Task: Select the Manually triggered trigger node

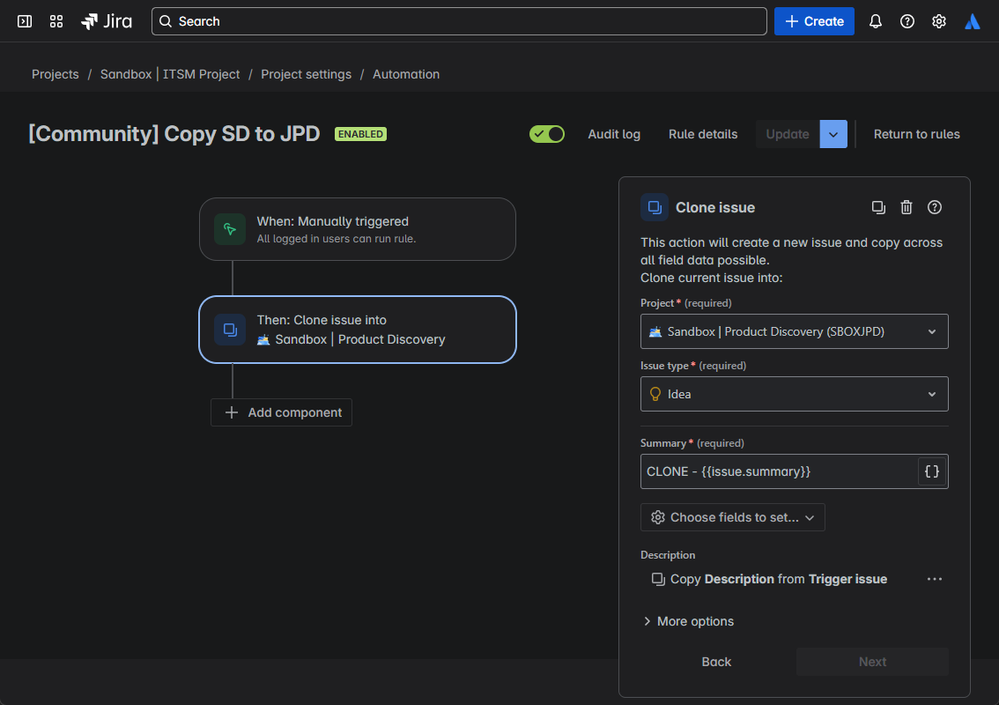Action: [357, 229]
